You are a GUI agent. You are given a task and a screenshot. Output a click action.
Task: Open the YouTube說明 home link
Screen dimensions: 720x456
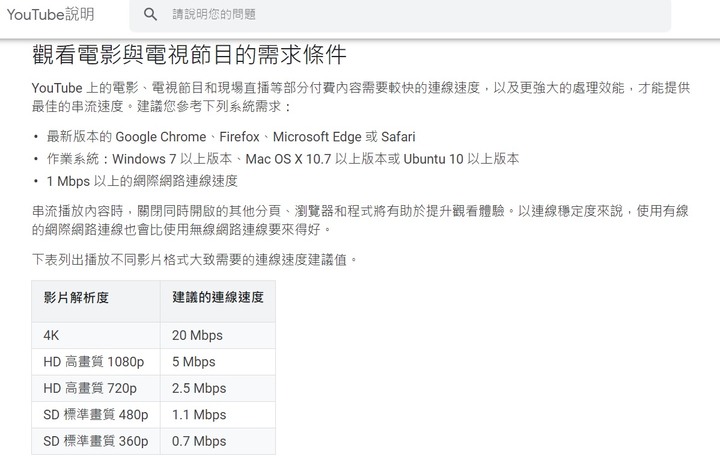tap(51, 14)
